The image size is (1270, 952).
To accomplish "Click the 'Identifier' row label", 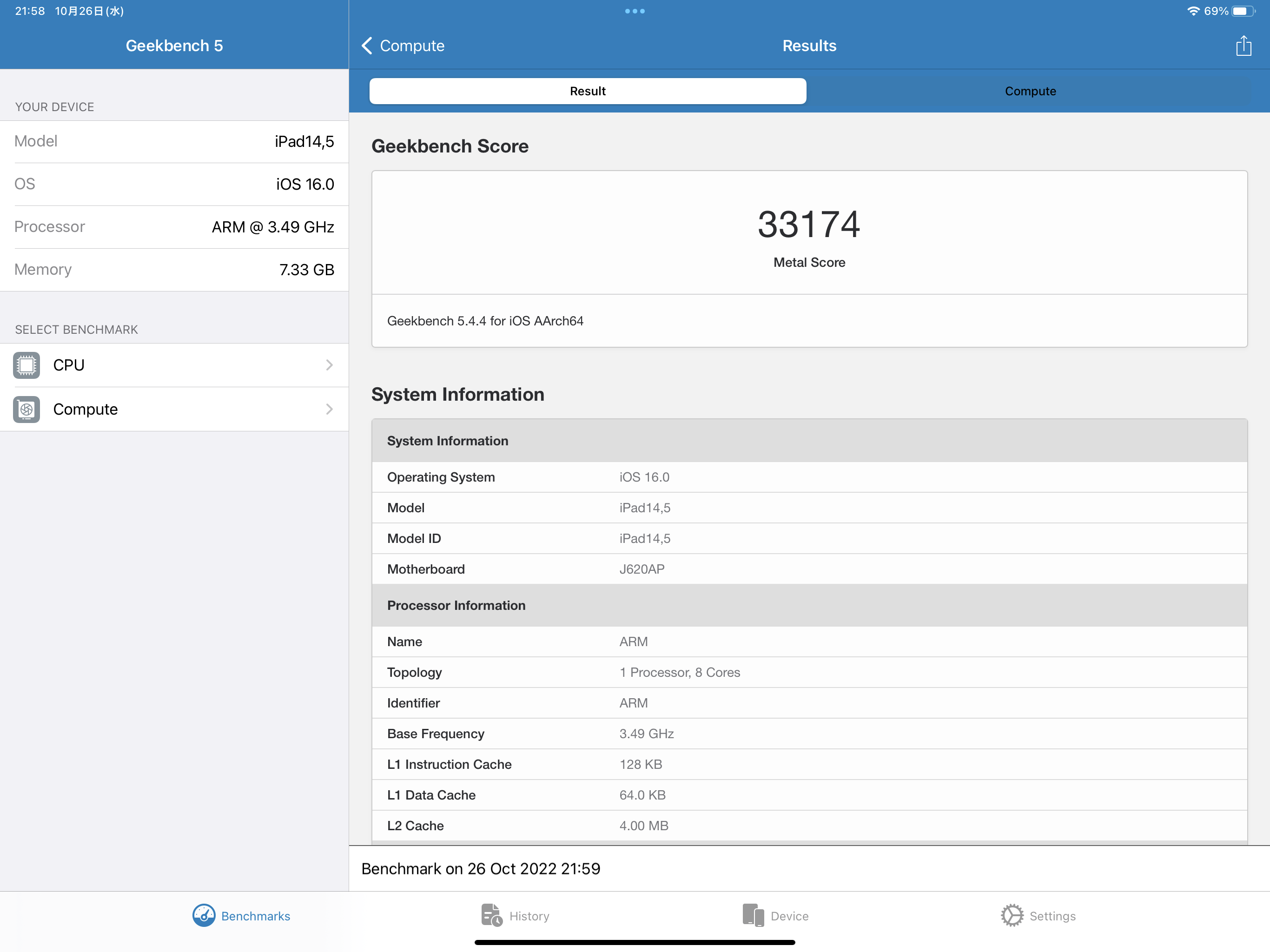I will tap(413, 703).
